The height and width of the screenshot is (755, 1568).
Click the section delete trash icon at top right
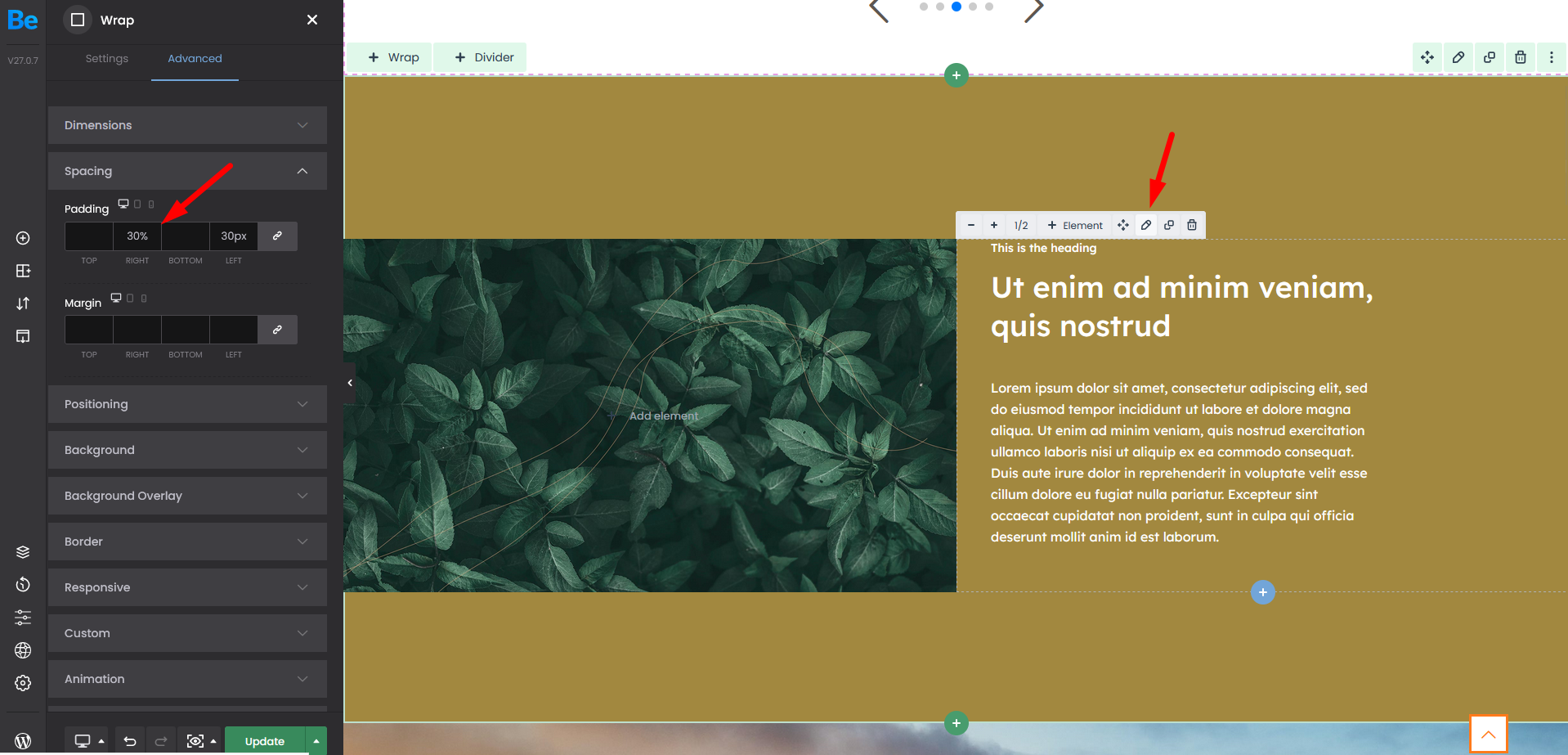1521,57
